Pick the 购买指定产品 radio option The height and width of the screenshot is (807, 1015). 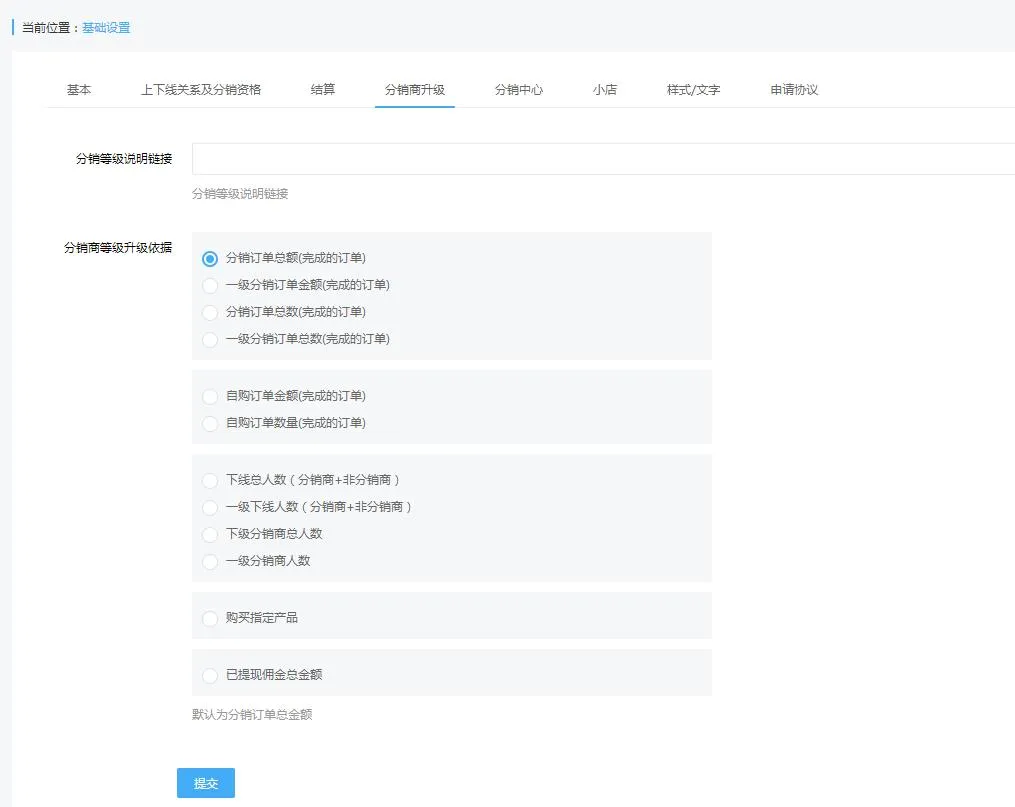point(210,619)
